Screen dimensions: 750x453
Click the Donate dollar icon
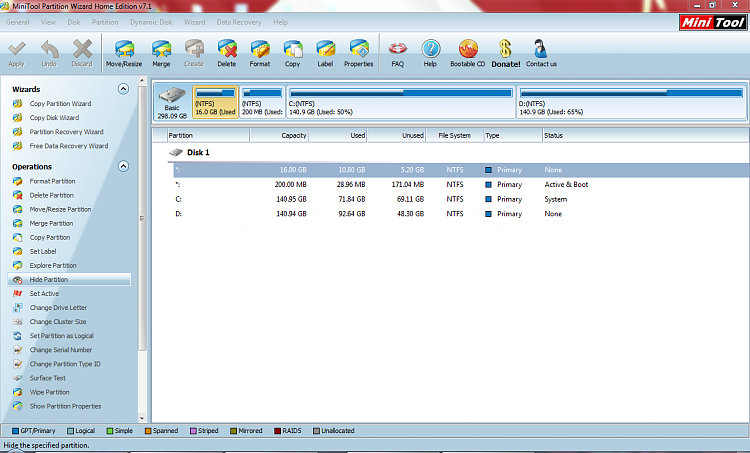[505, 49]
